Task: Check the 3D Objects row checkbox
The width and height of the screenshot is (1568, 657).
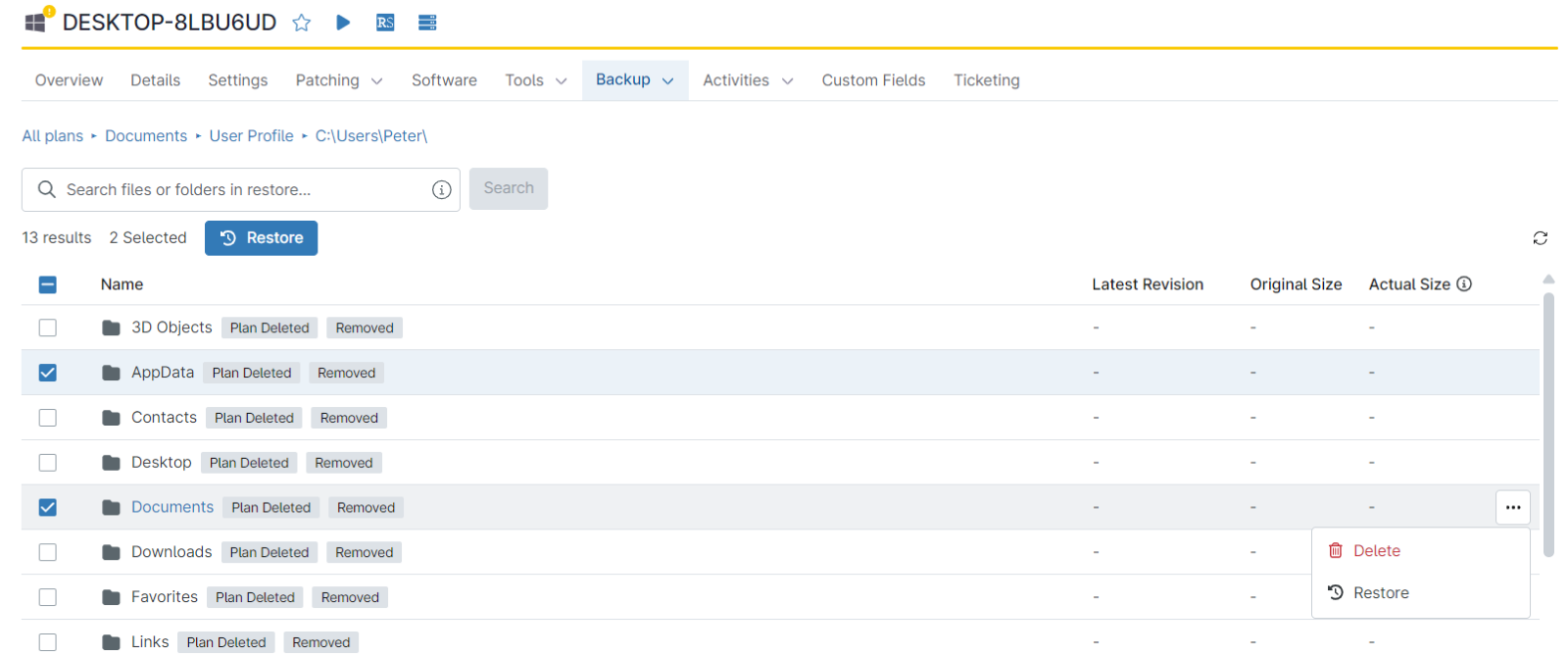Action: (47, 328)
